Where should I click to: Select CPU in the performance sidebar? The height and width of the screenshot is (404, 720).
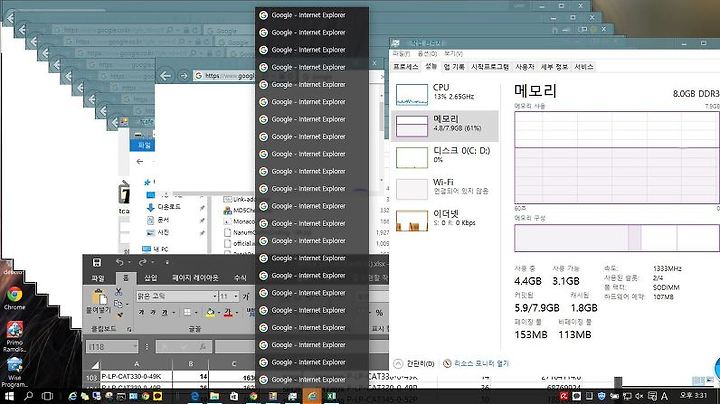pos(444,94)
